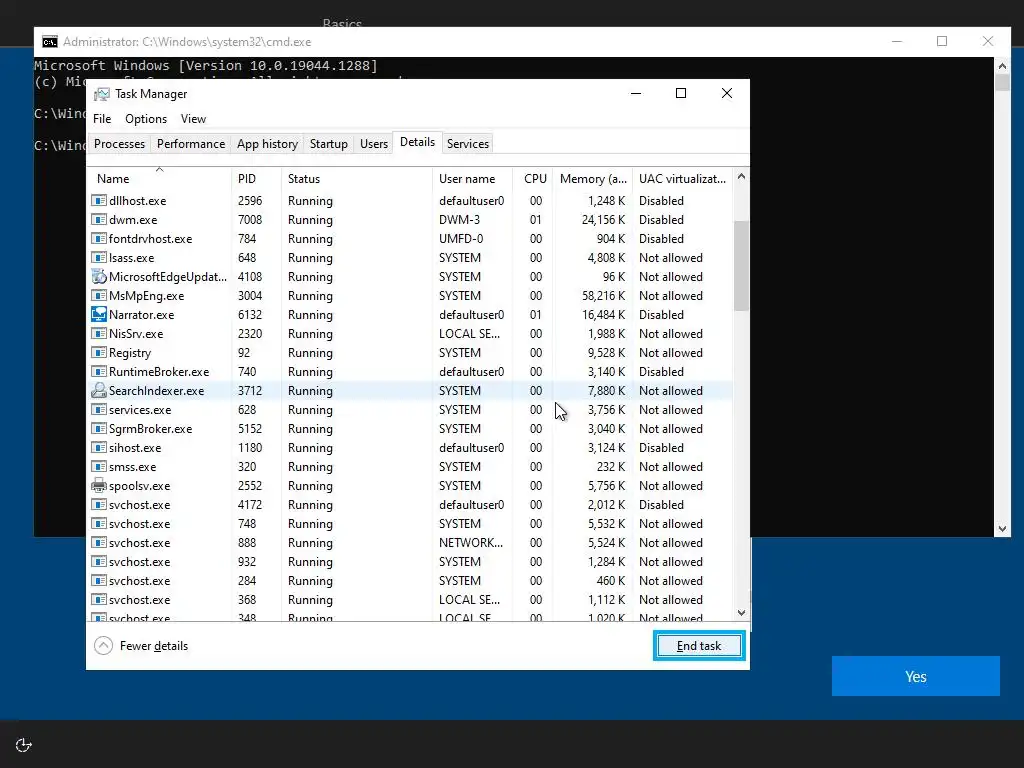
Task: Sort by the Memory column header
Action: pyautogui.click(x=593, y=178)
